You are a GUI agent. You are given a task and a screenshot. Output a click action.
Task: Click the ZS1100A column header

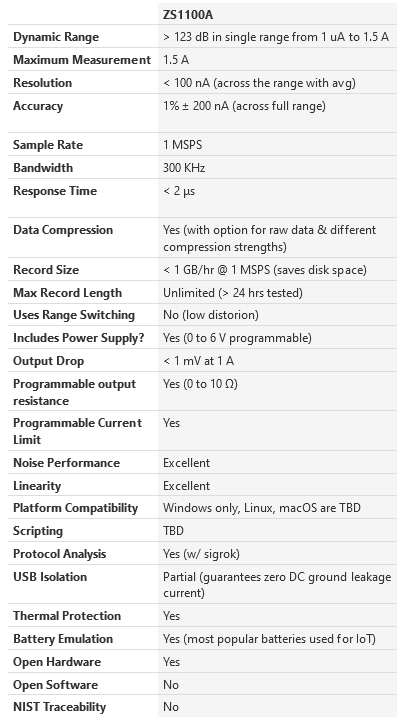[x=187, y=15]
